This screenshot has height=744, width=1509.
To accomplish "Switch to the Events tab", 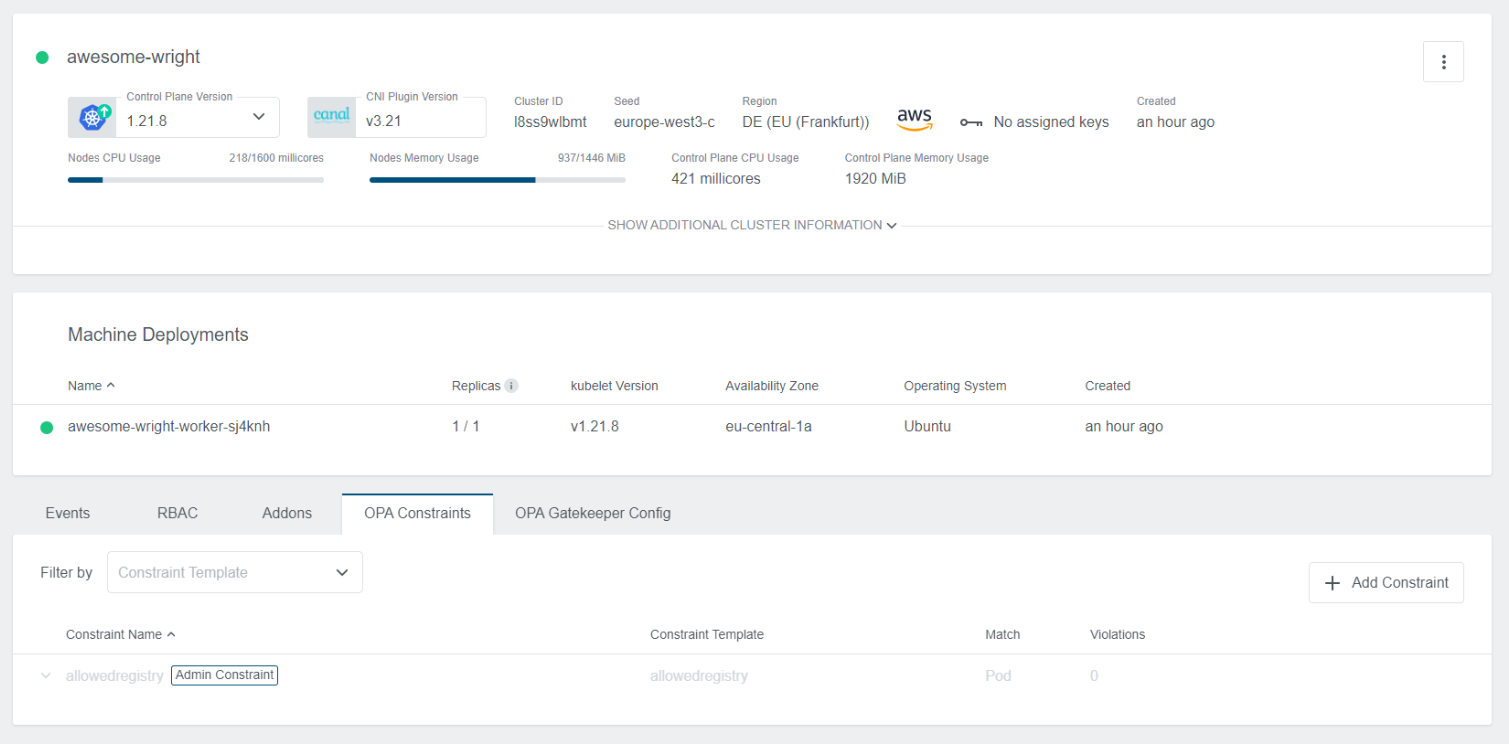I will 68,513.
